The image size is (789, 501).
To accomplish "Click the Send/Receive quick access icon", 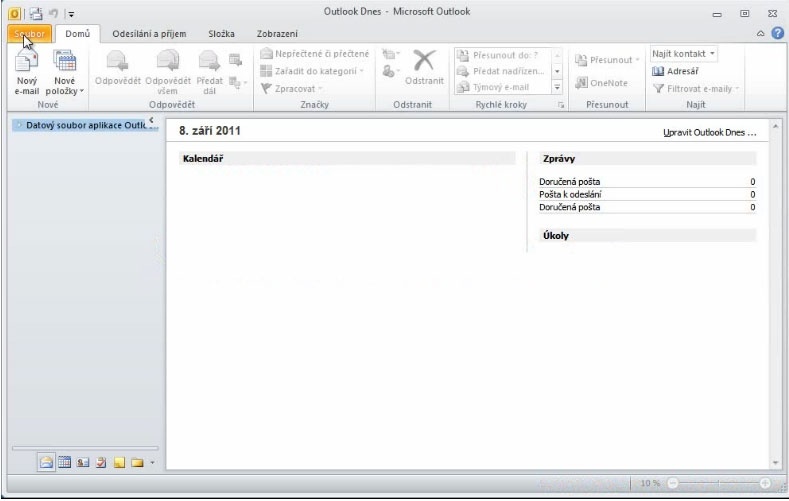I will pos(36,14).
